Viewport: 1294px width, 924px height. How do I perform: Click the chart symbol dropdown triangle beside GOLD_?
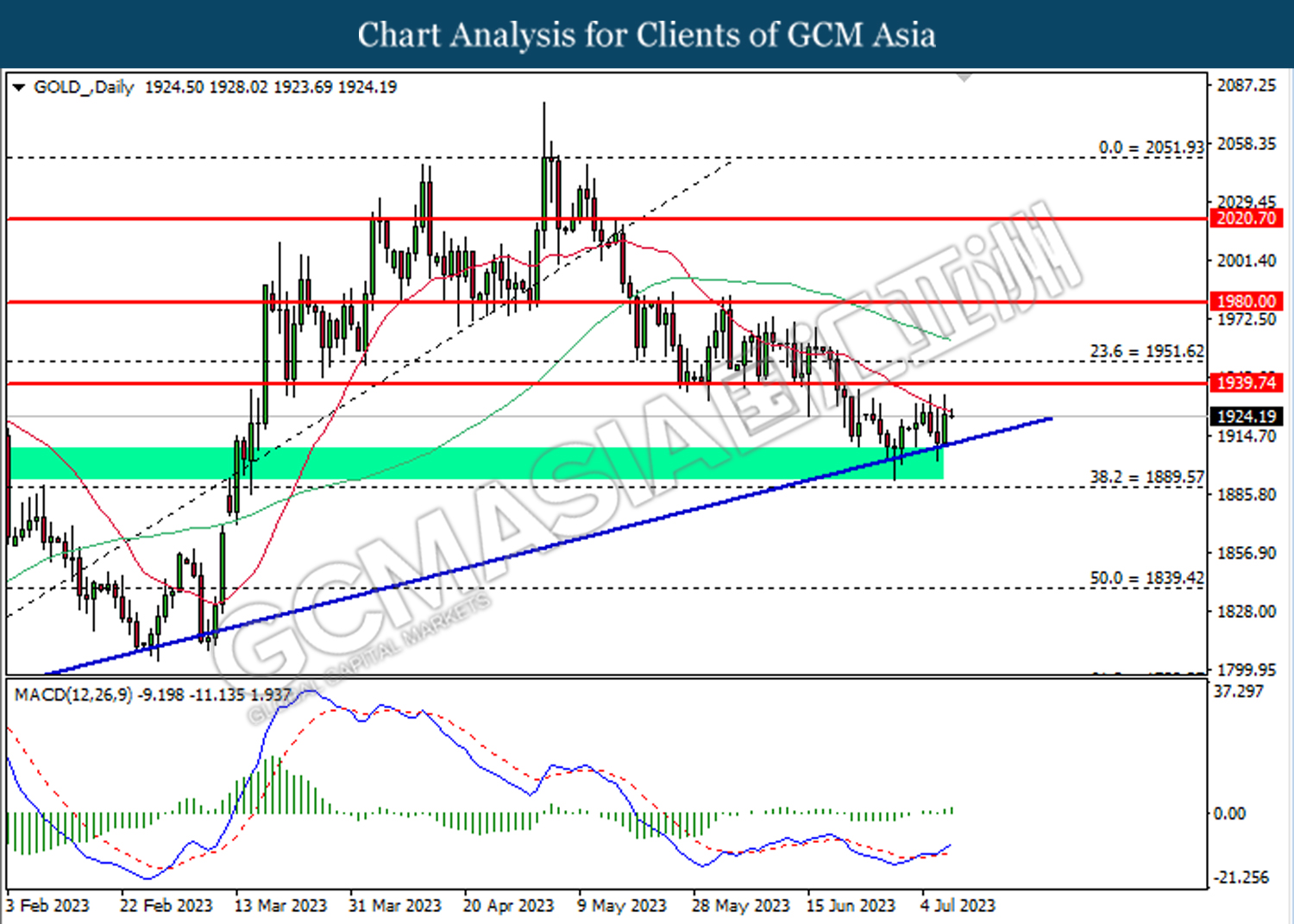click(x=19, y=87)
